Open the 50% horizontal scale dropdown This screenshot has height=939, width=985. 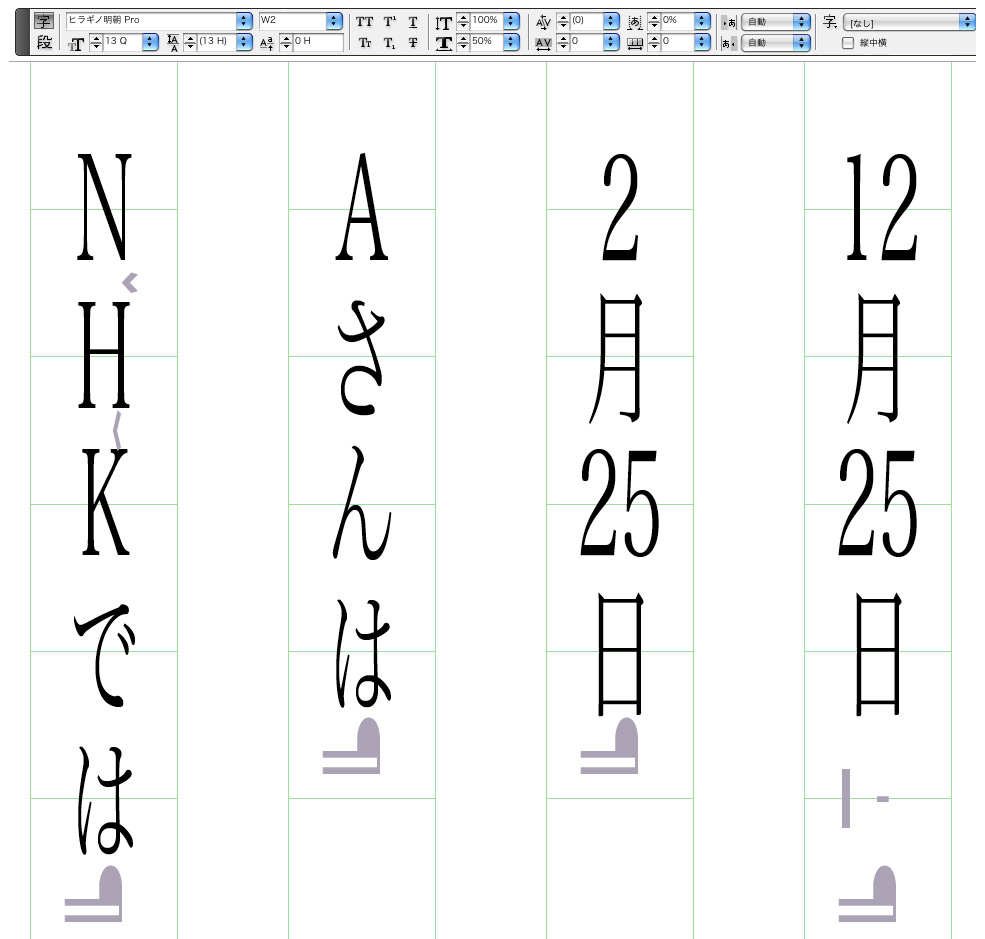click(511, 42)
